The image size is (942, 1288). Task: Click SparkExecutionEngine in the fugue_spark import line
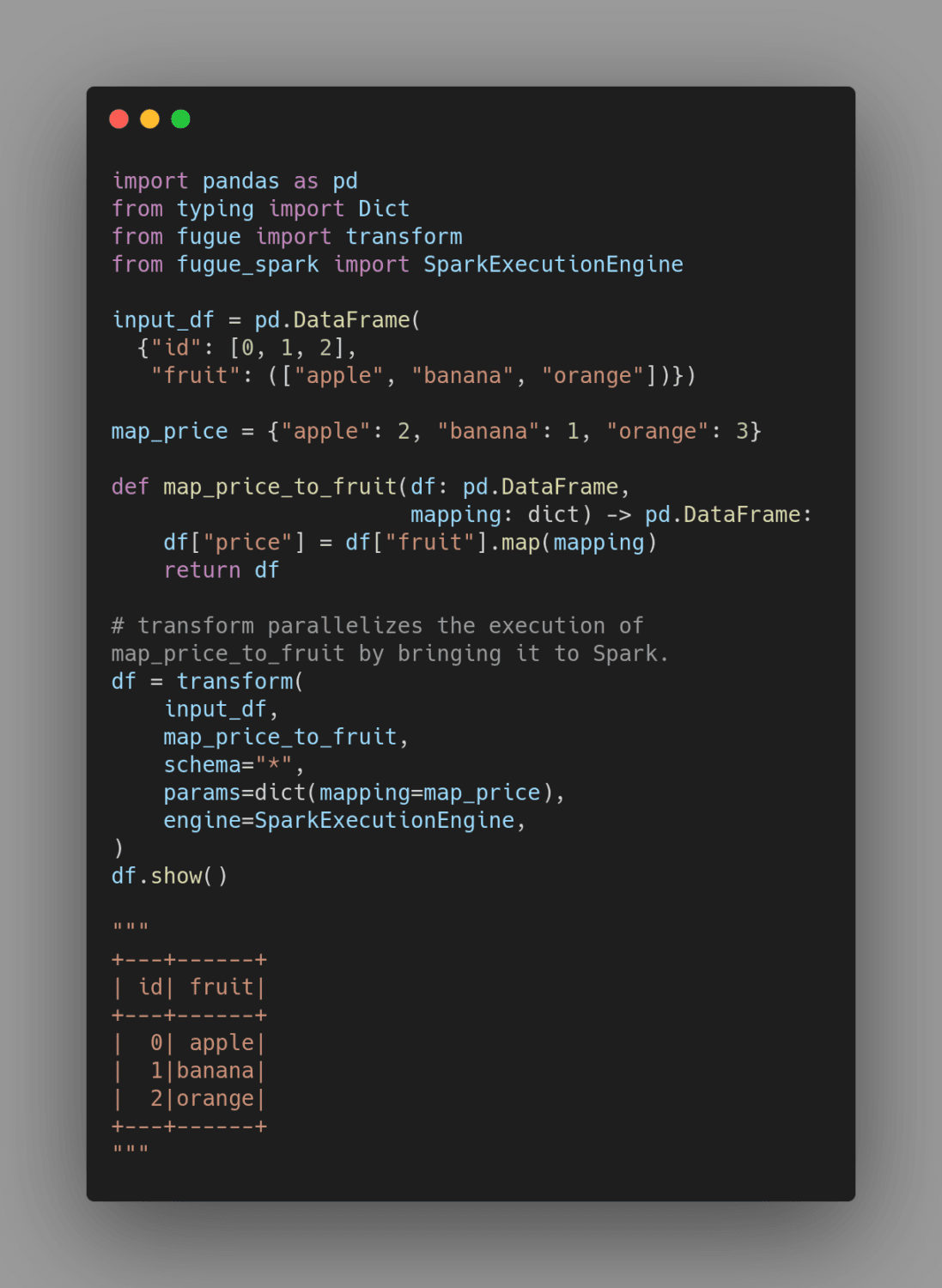[553, 264]
